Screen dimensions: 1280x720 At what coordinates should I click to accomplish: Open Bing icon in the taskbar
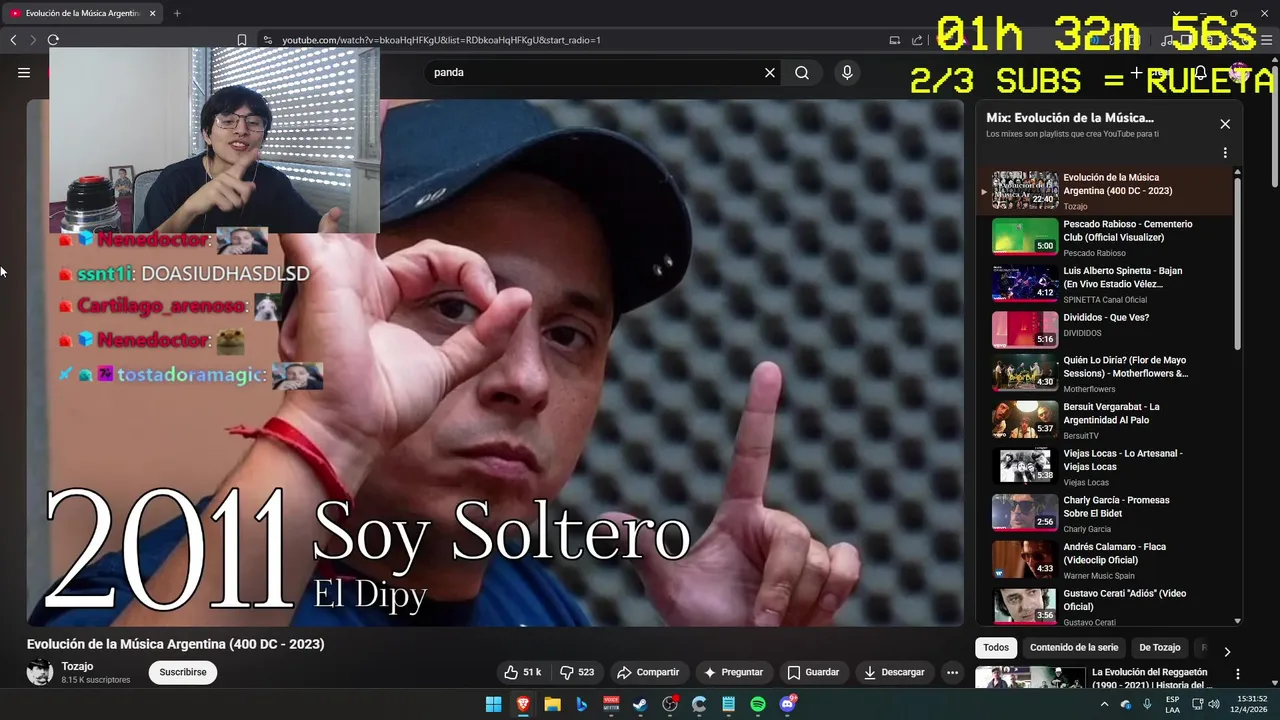tap(581, 705)
